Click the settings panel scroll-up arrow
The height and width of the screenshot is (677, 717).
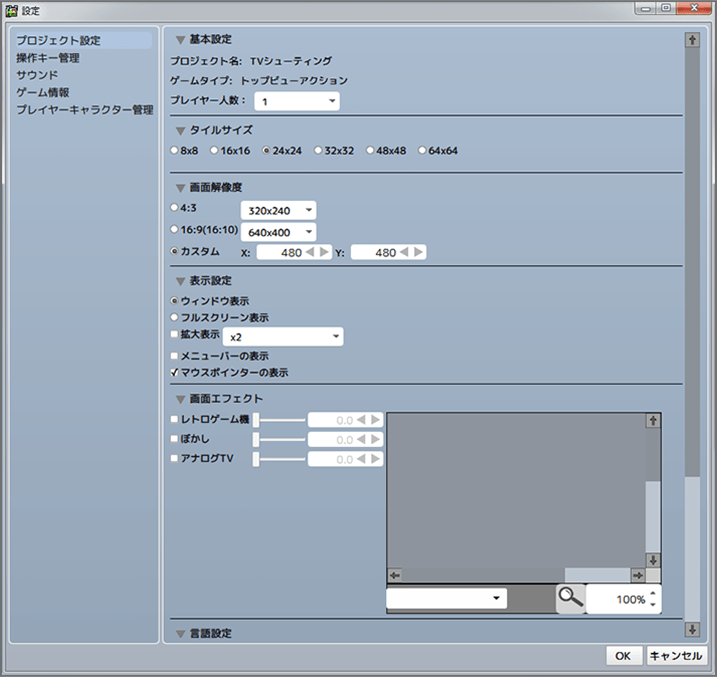pyautogui.click(x=692, y=40)
